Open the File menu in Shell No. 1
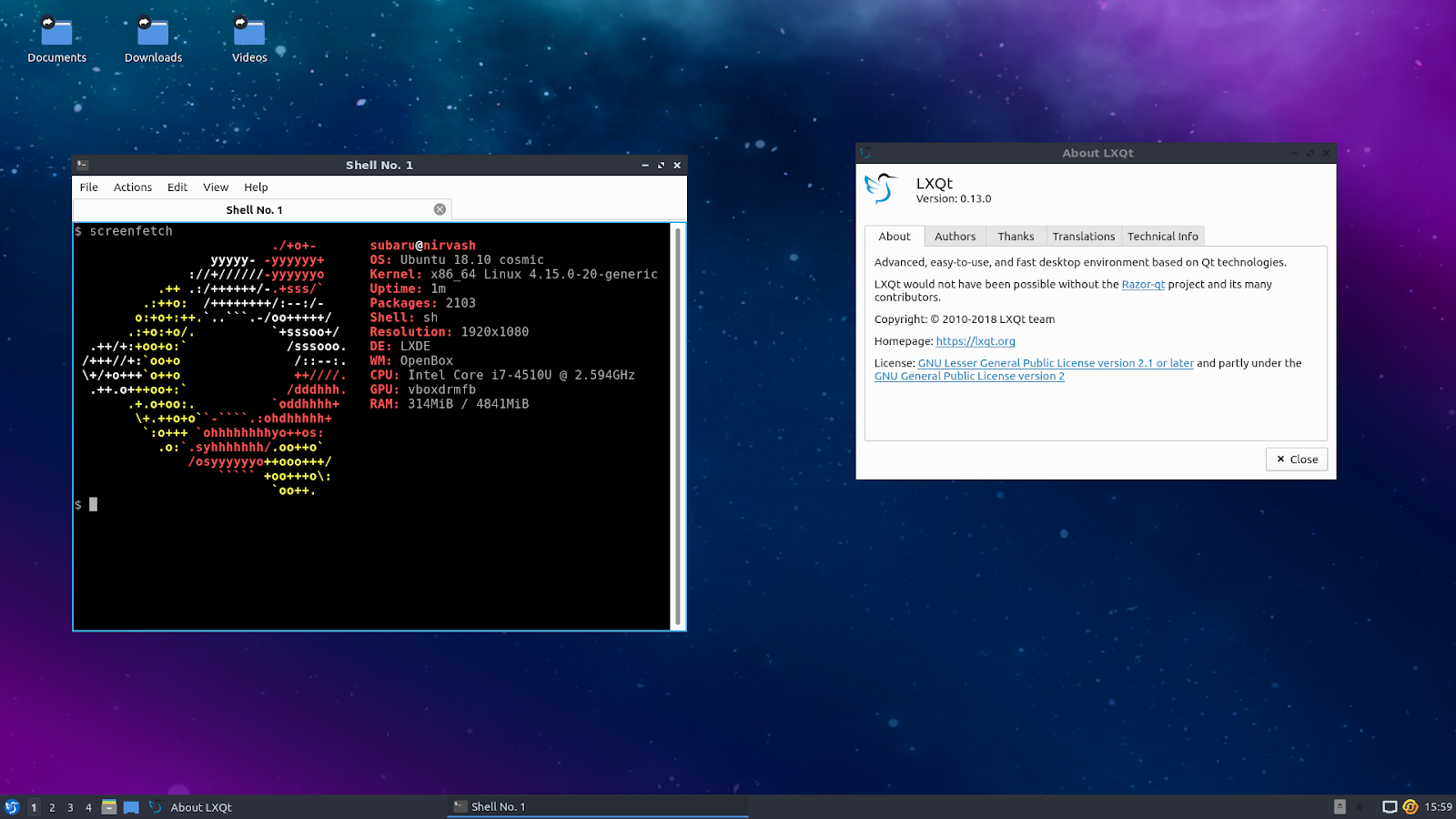 tap(88, 187)
